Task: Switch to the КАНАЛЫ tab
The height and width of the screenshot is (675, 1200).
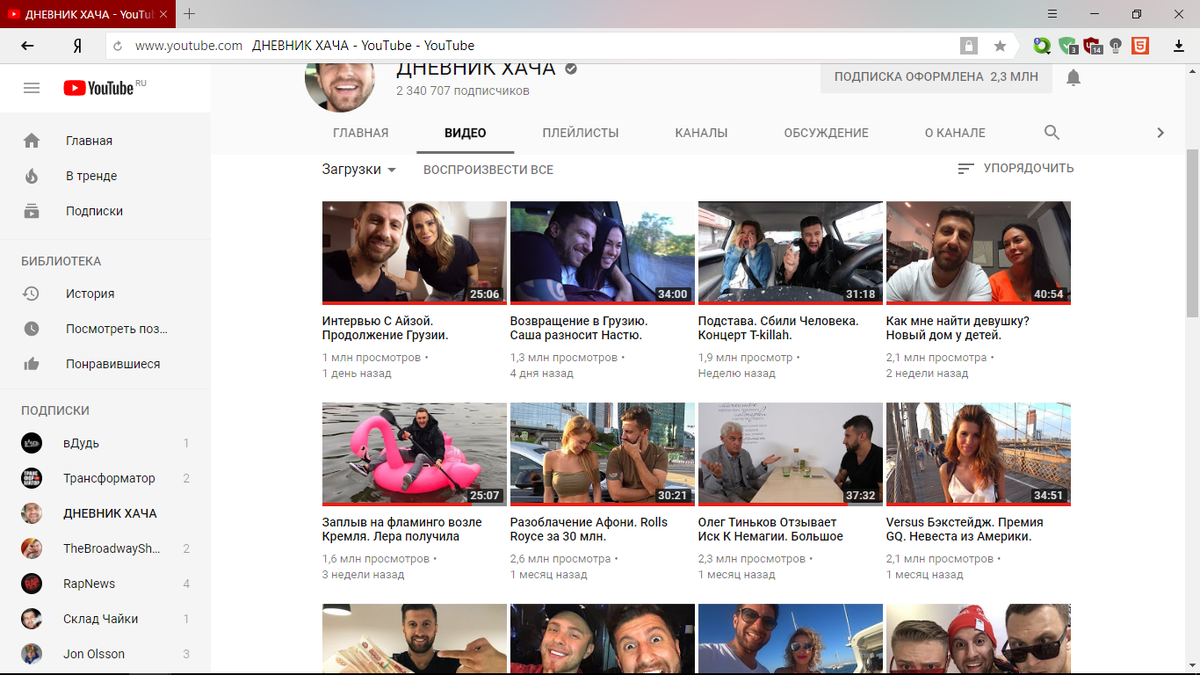Action: point(701,133)
